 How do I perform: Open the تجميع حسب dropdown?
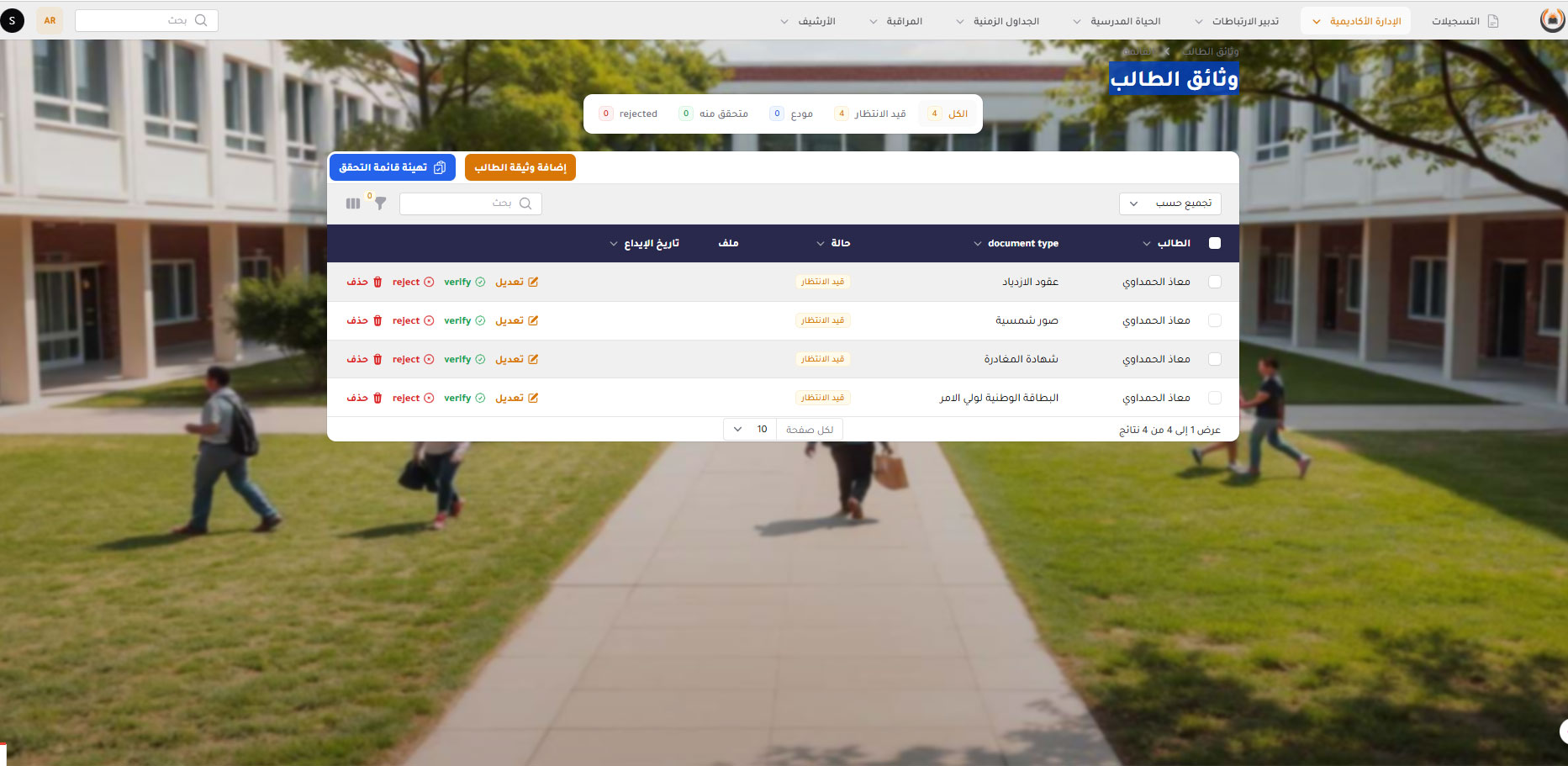pyautogui.click(x=1169, y=203)
